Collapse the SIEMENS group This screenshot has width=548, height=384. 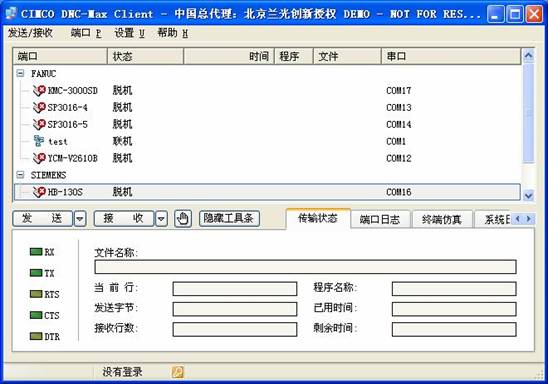click(21, 175)
